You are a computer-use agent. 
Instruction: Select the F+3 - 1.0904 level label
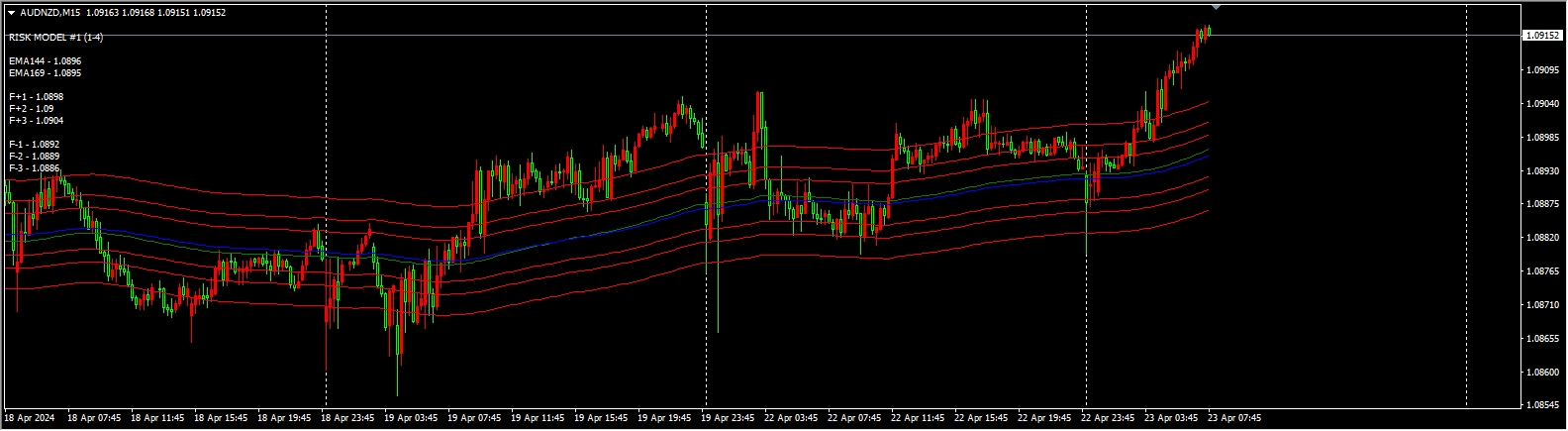tap(36, 121)
